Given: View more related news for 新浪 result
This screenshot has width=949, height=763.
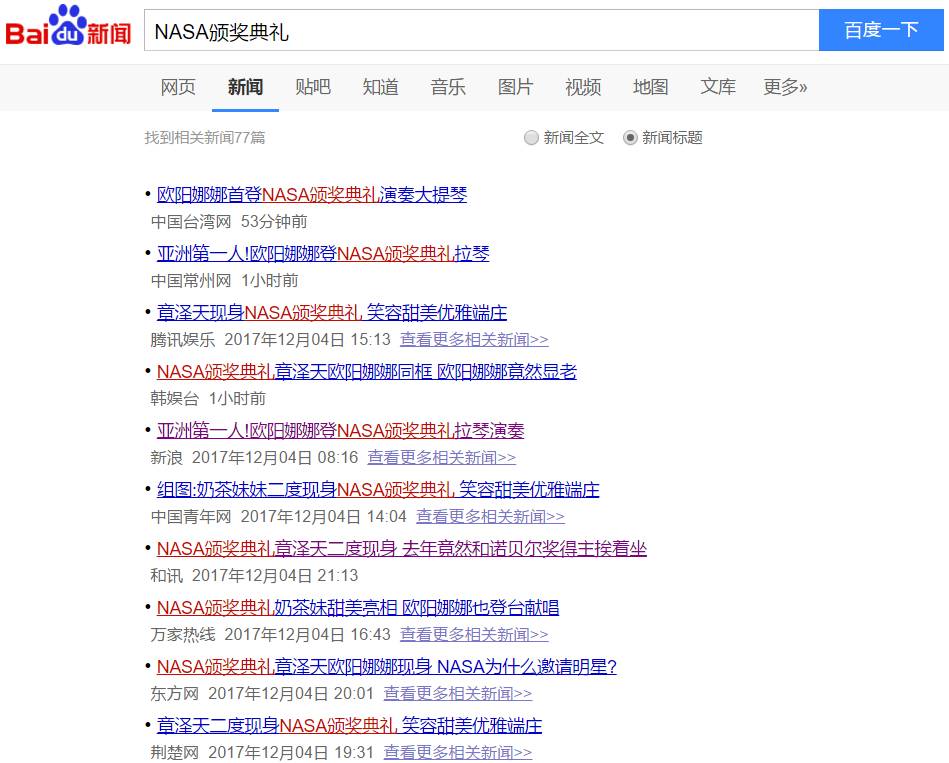Looking at the screenshot, I should (441, 457).
